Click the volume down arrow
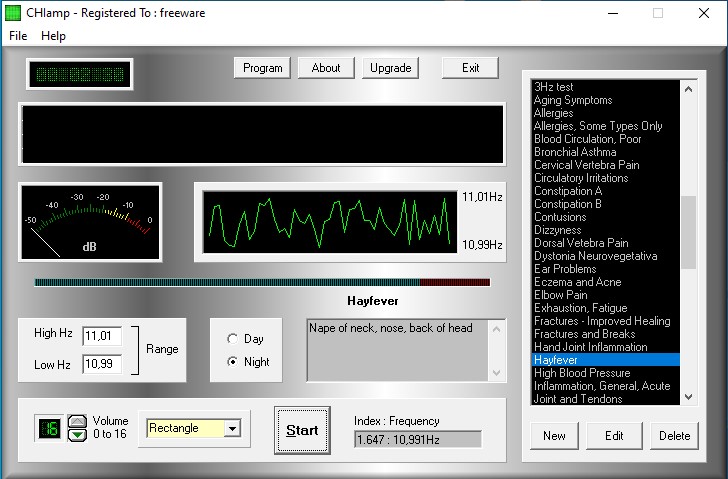This screenshot has width=728, height=479. coord(77,436)
